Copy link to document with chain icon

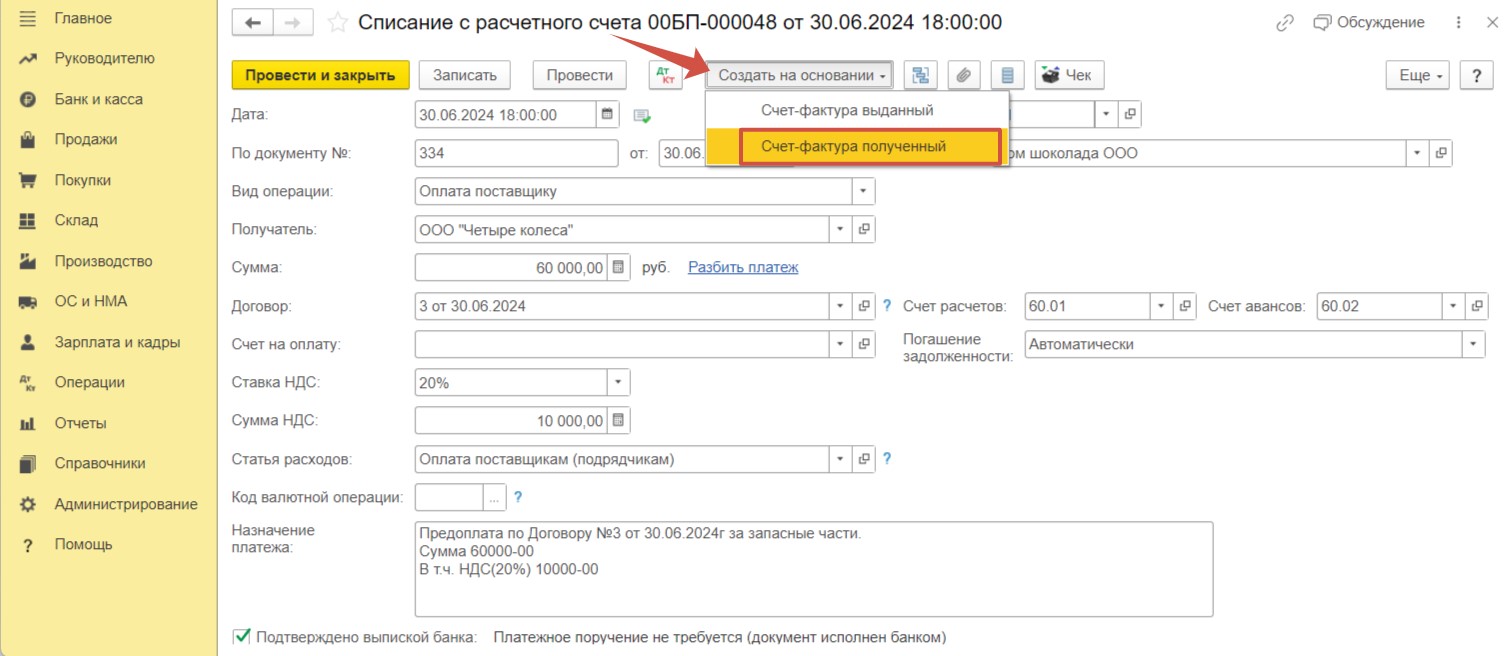click(1285, 22)
